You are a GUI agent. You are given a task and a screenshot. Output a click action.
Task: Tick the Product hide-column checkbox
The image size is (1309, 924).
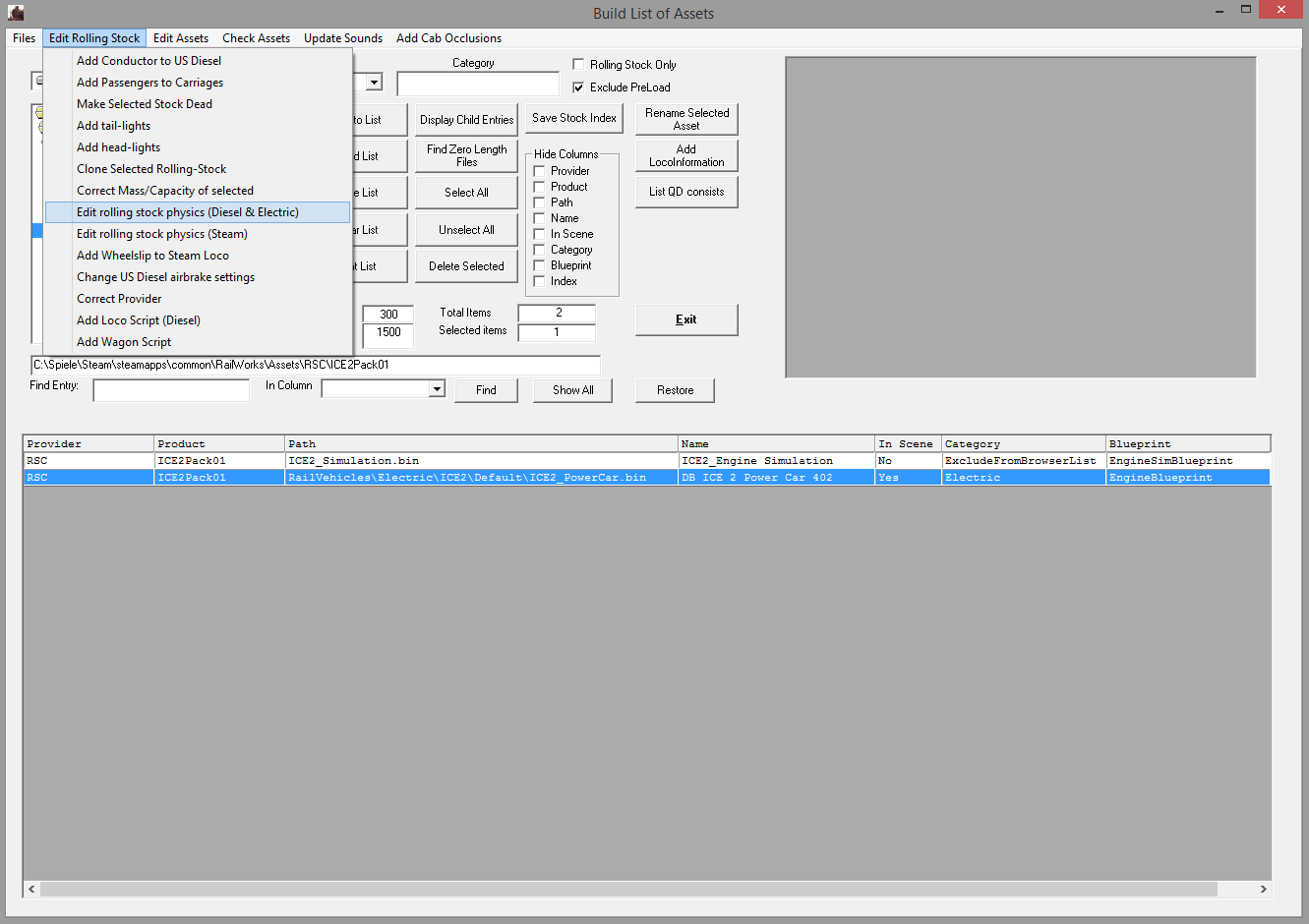[x=539, y=187]
